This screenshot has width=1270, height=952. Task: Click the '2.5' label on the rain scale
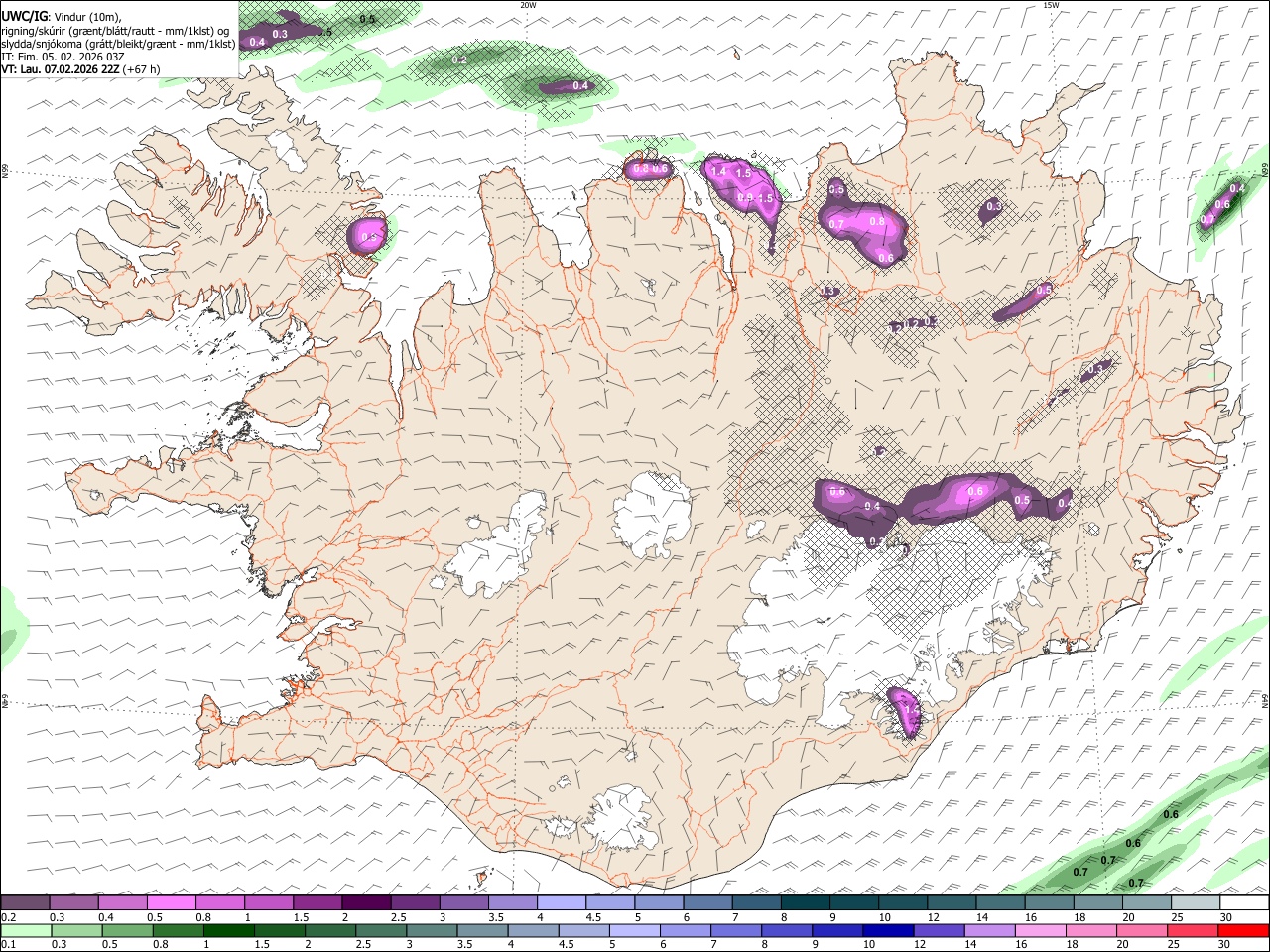click(363, 945)
